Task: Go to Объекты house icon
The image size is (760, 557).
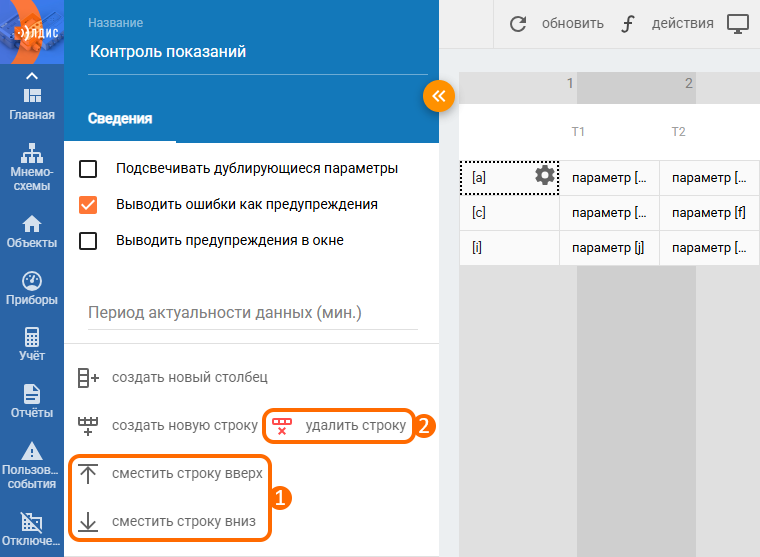Action: [x=32, y=223]
